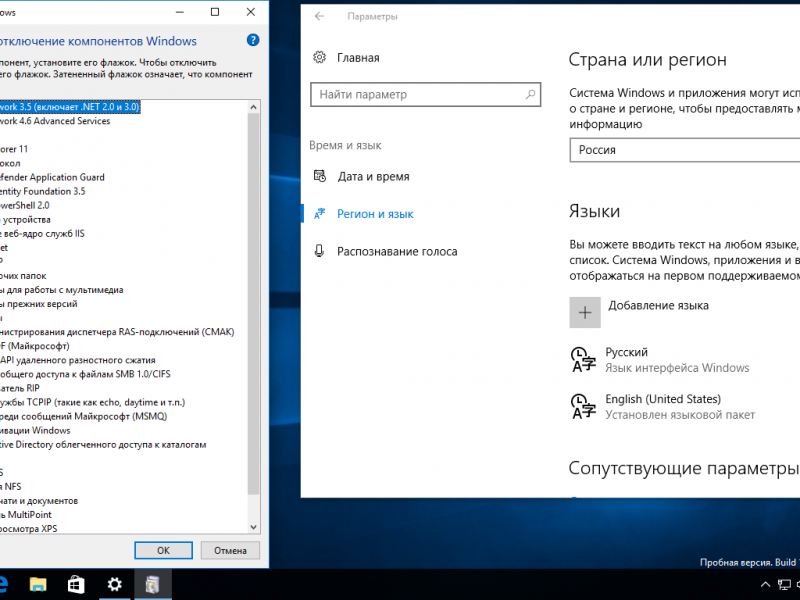Image resolution: width=800 pixels, height=600 pixels.
Task: Select the row ending "очих папок"
Action: click(x=23, y=276)
